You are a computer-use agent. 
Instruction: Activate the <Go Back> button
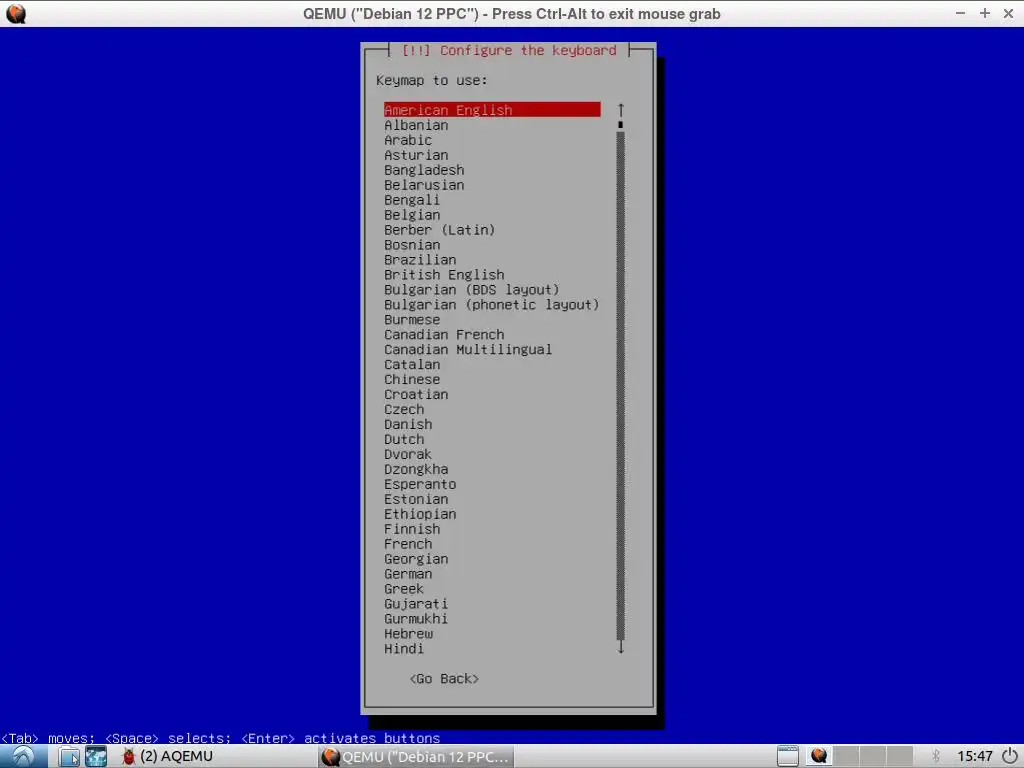(444, 679)
